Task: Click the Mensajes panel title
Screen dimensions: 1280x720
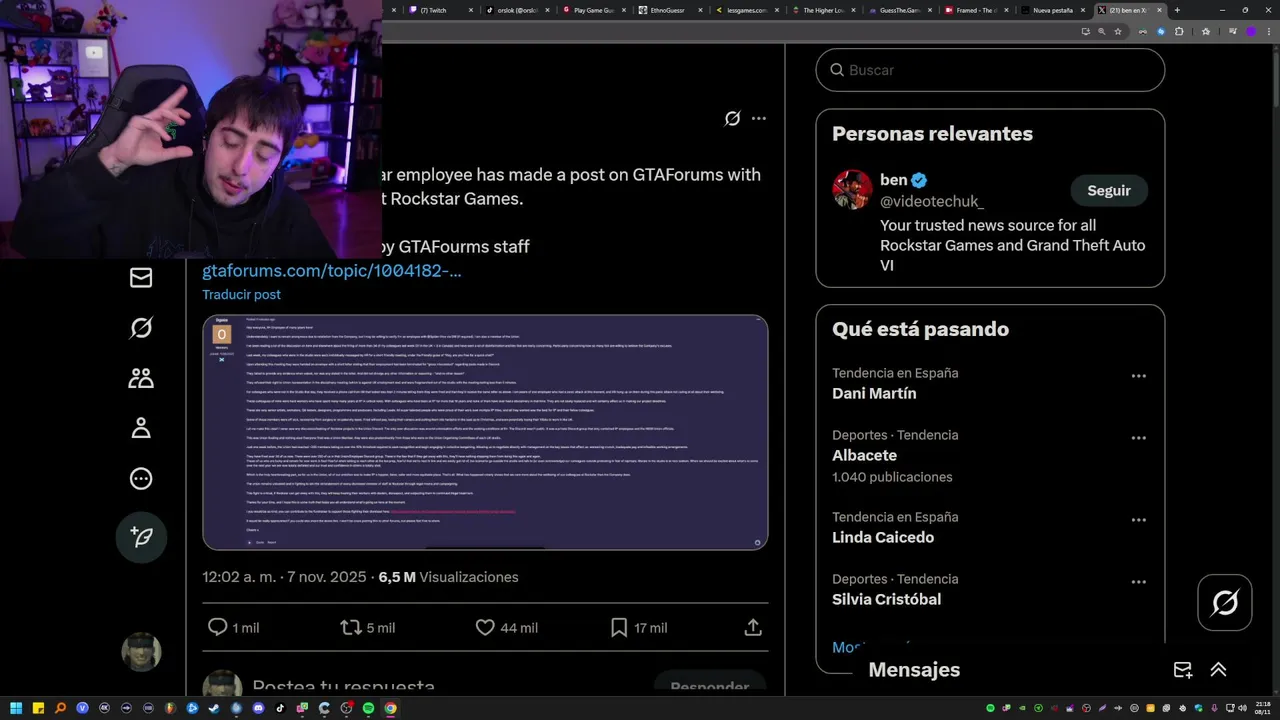Action: click(914, 670)
